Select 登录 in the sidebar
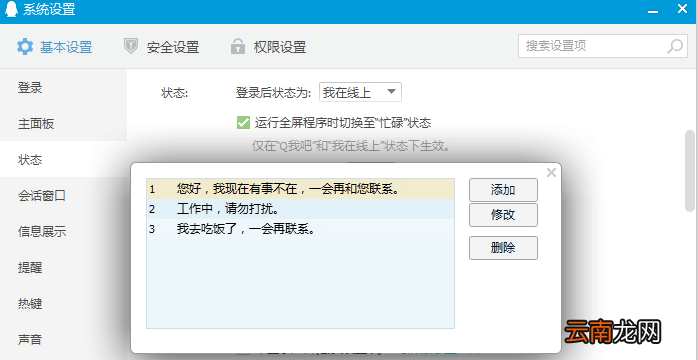Image resolution: width=698 pixels, height=360 pixels. coord(63,88)
